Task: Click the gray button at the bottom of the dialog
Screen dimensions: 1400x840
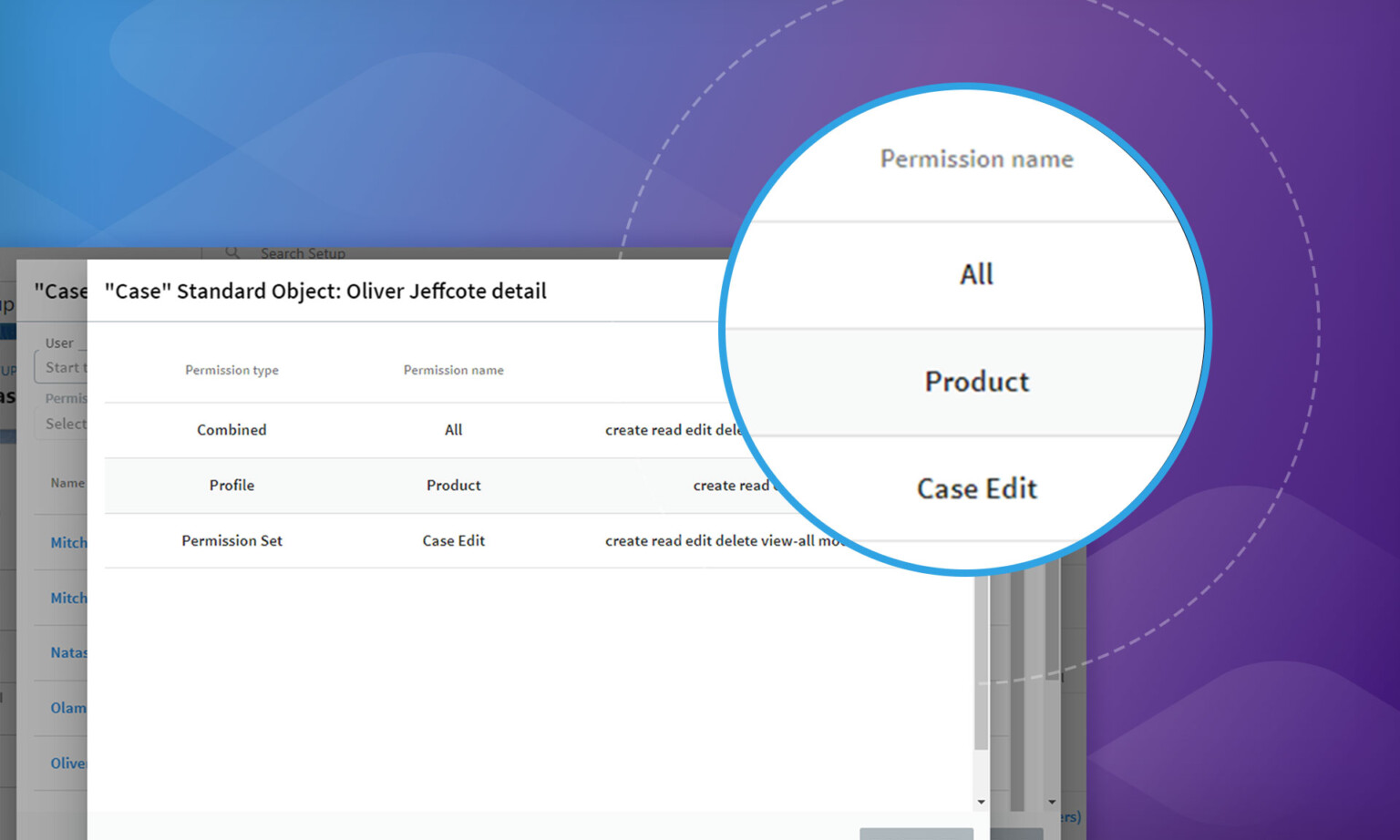Action: [x=916, y=835]
